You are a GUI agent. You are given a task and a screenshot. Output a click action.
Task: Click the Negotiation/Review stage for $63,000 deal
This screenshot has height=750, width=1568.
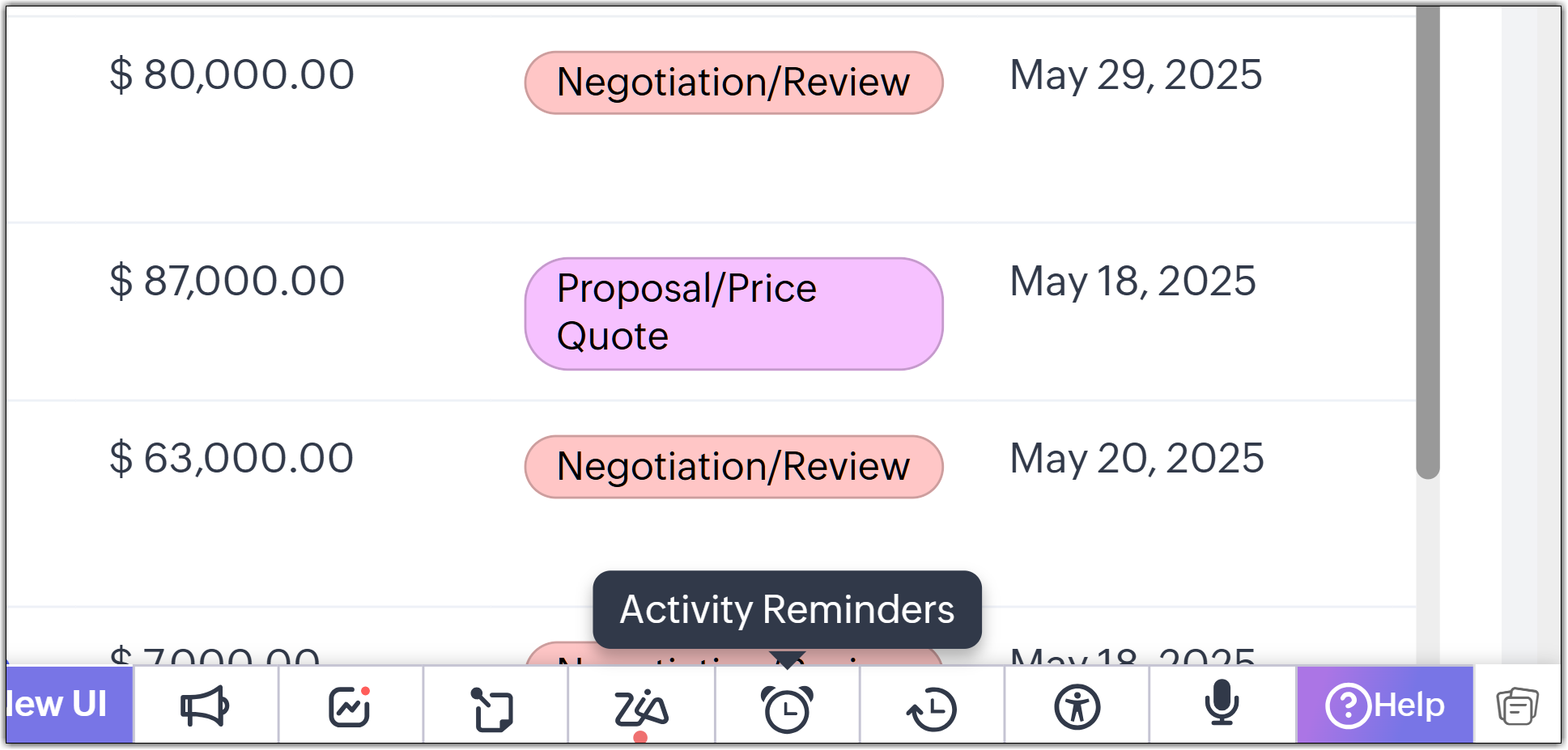click(x=733, y=467)
